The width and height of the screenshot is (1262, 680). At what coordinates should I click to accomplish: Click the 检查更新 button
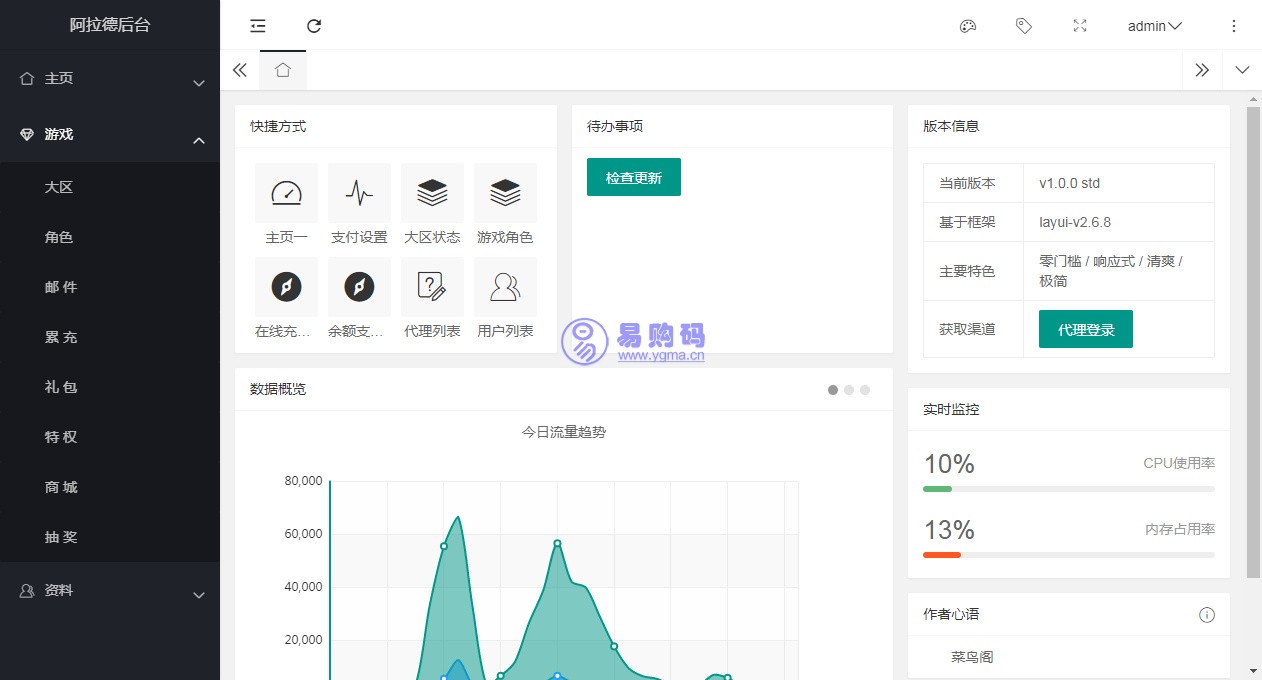[x=633, y=176]
